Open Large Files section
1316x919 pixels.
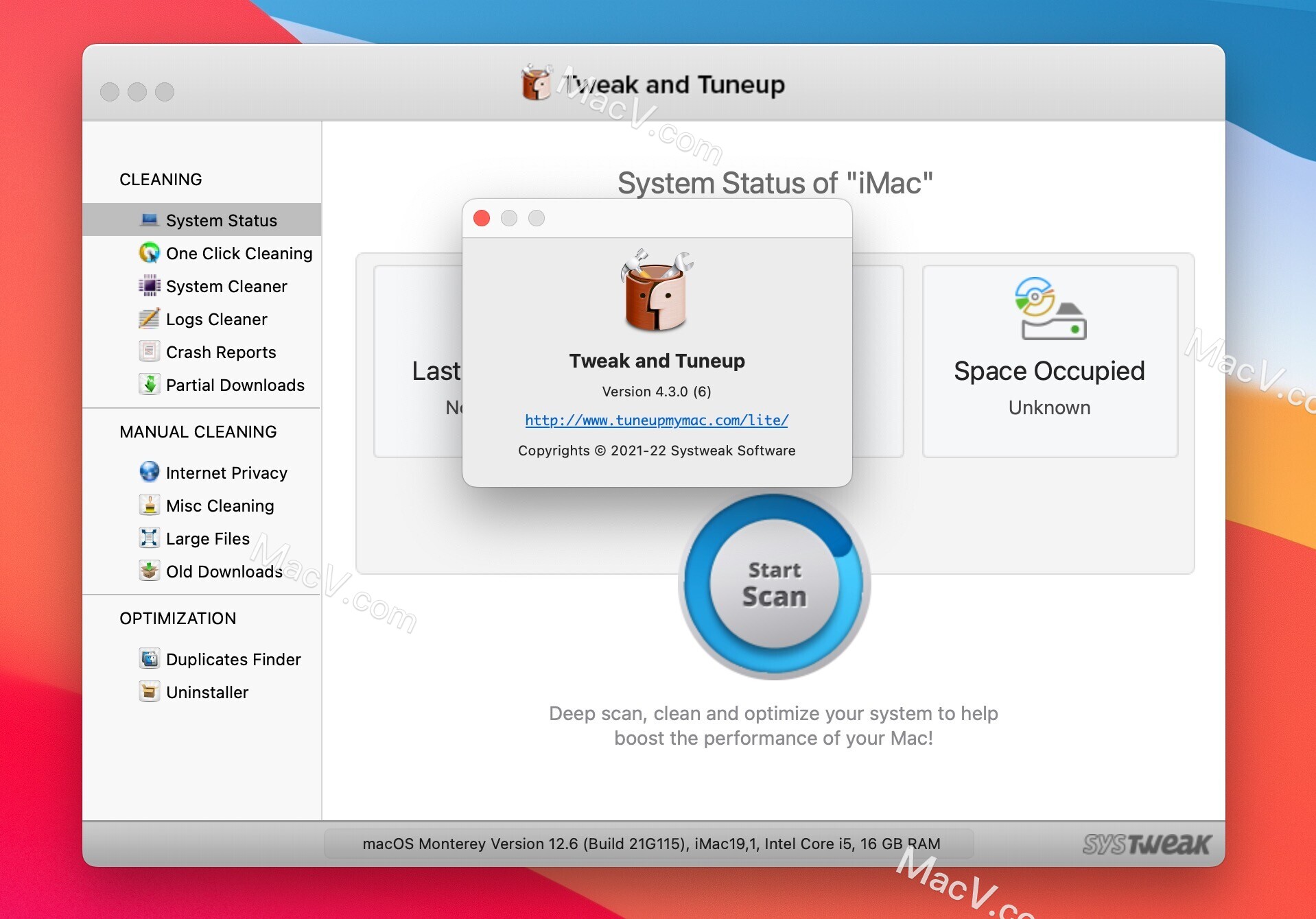[202, 538]
